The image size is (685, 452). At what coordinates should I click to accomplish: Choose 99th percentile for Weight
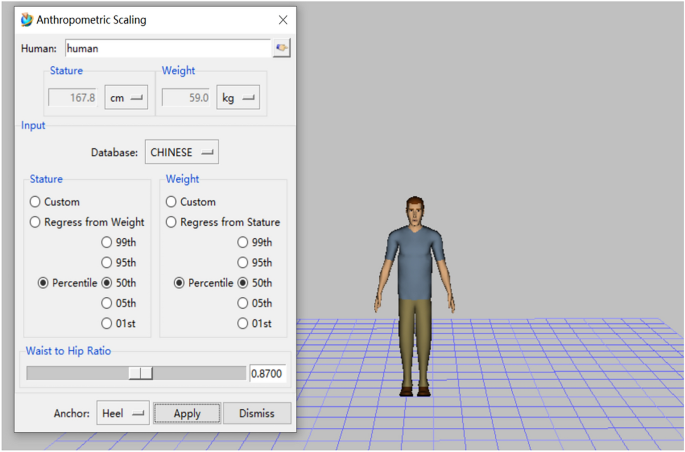point(242,242)
